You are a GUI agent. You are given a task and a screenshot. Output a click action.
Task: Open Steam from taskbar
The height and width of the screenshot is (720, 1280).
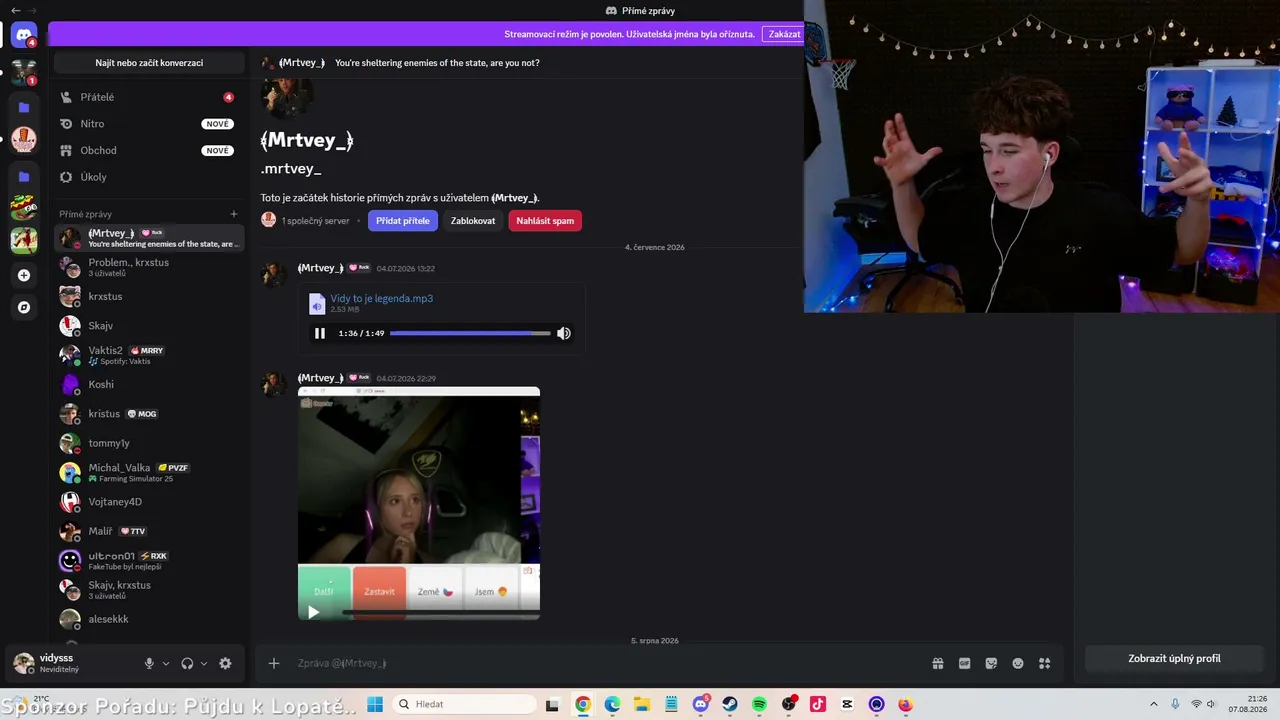pyautogui.click(x=730, y=704)
